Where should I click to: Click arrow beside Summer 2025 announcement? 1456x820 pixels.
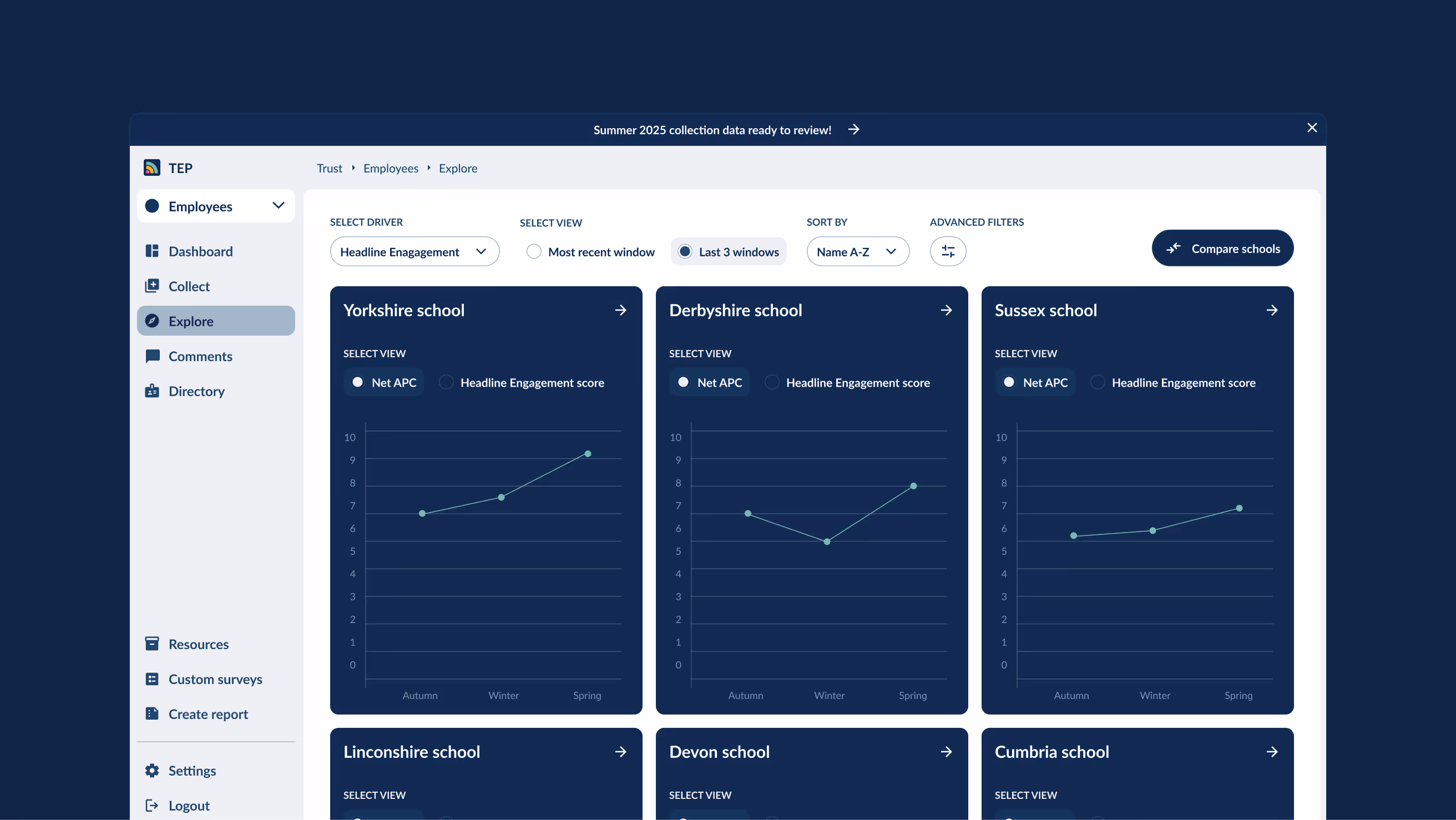tap(853, 129)
